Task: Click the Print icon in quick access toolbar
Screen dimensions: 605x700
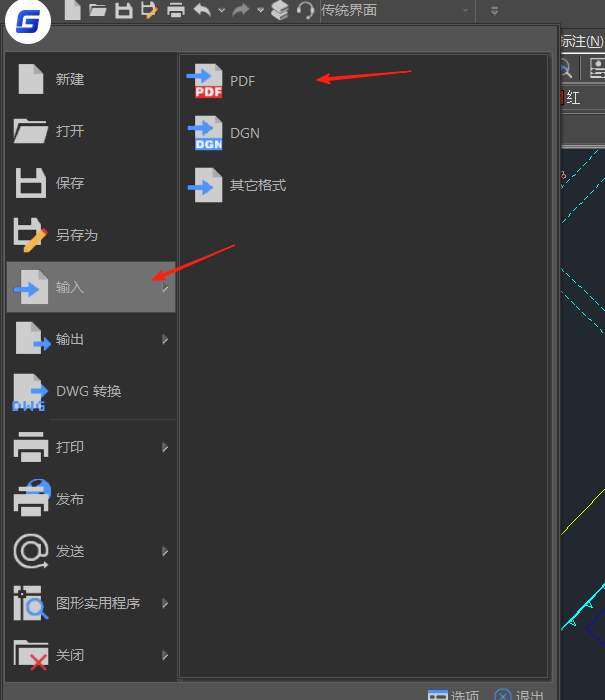Action: [176, 10]
